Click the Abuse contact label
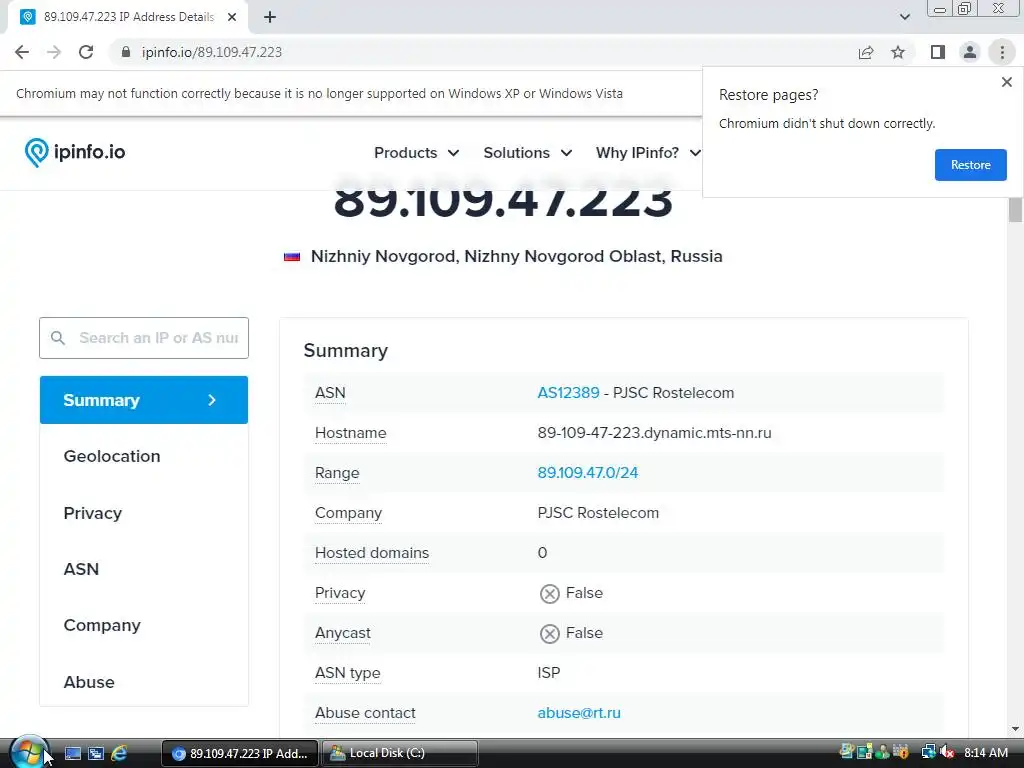Screen dimensions: 1024x768 365,713
